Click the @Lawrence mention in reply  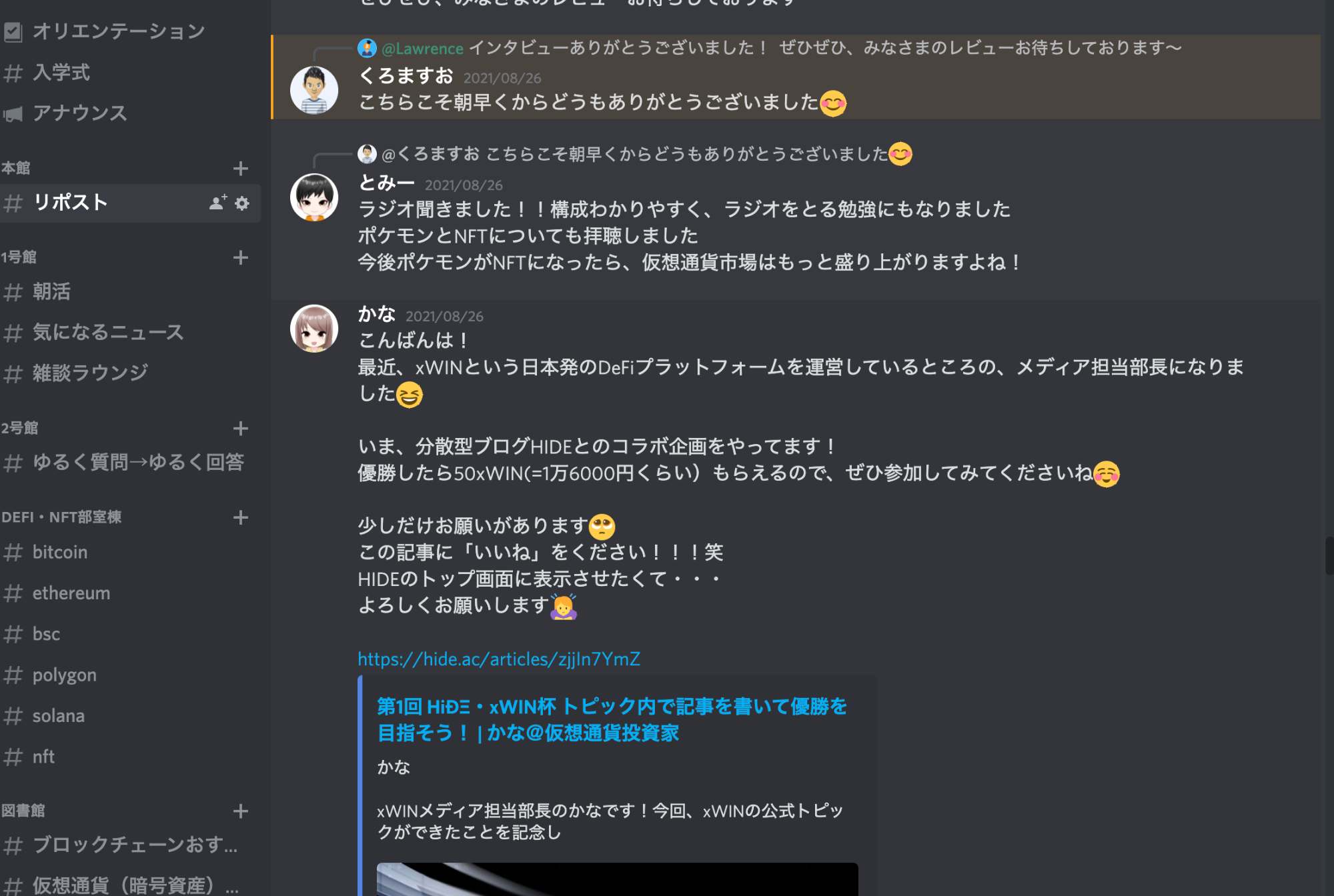tap(422, 49)
